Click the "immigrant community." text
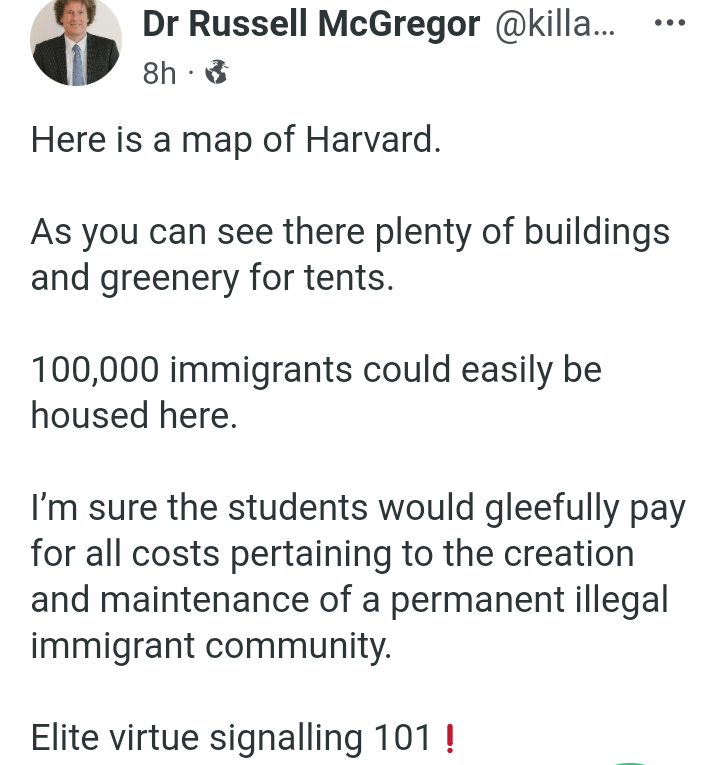 (x=211, y=645)
